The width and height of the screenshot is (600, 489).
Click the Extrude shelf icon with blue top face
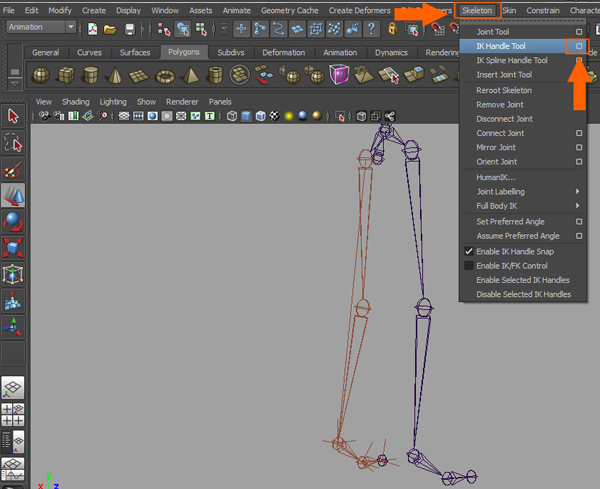414,75
